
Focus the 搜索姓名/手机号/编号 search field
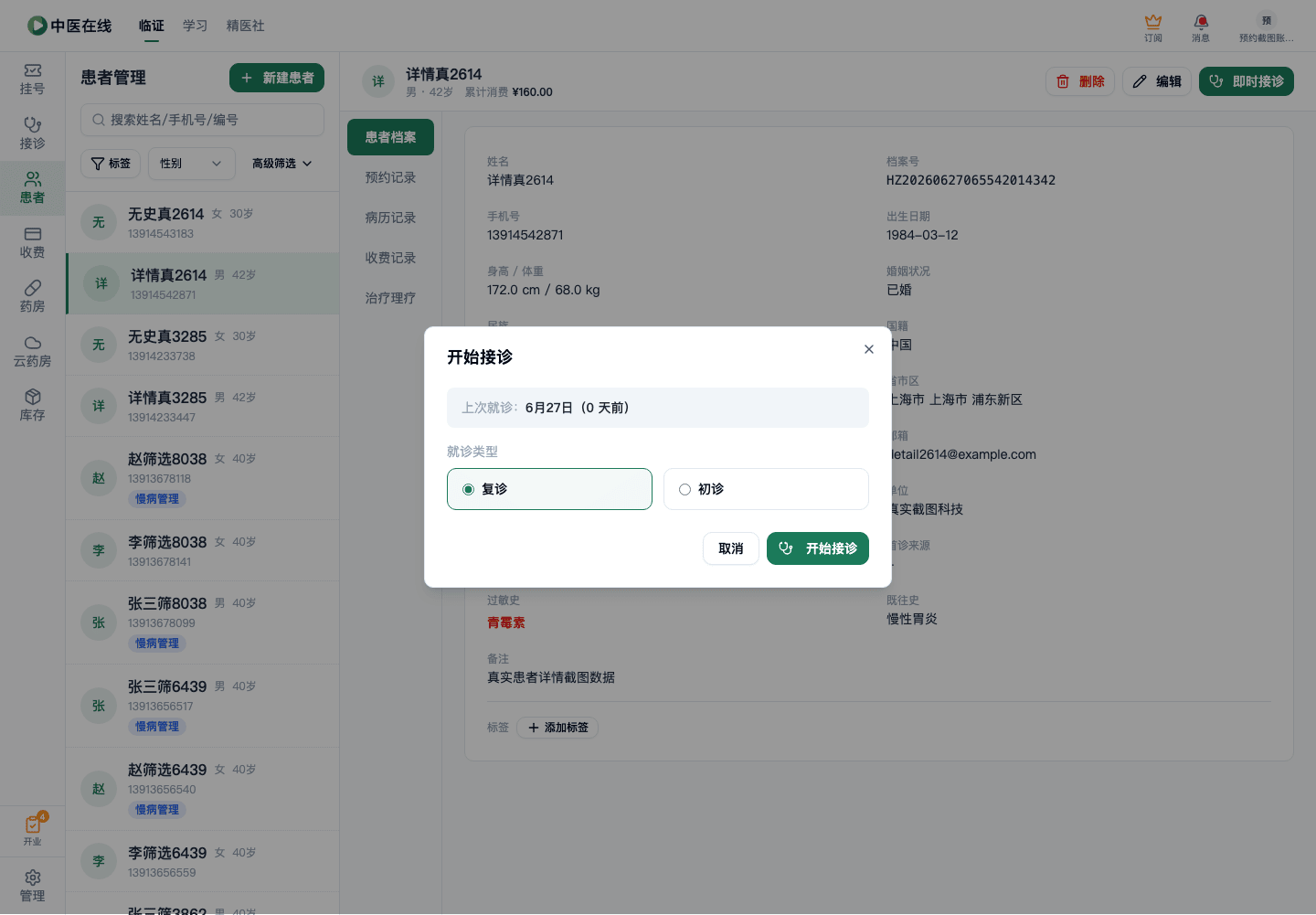point(202,120)
